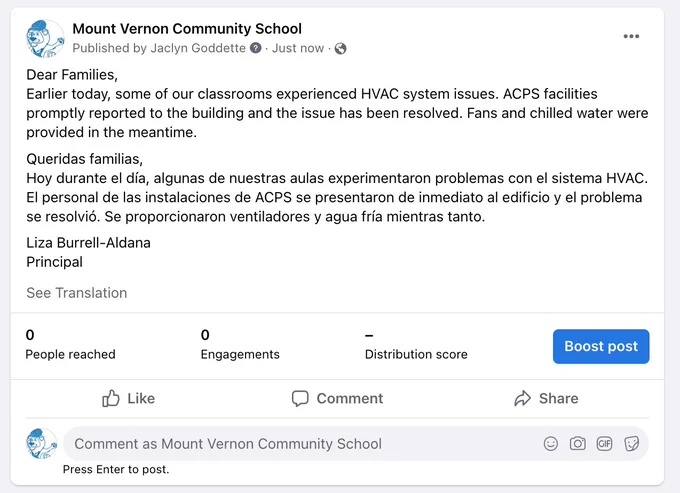The height and width of the screenshot is (493, 680).
Task: Click the See Translation link
Action: tap(77, 293)
